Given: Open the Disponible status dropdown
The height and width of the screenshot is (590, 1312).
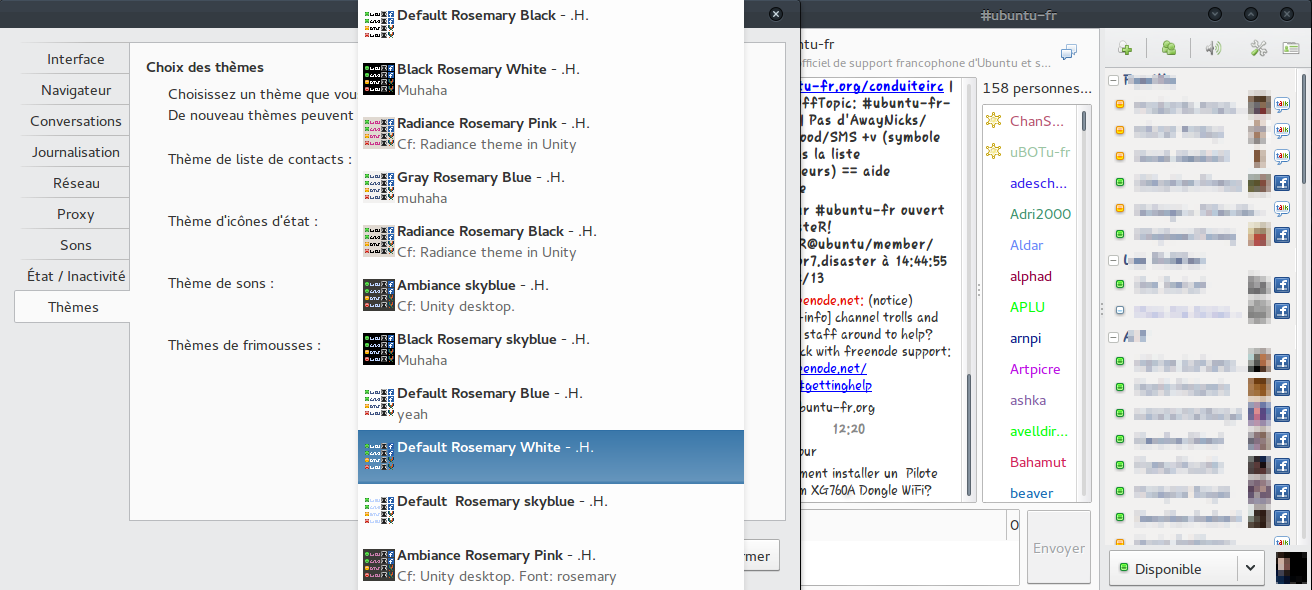Looking at the screenshot, I should (1186, 568).
